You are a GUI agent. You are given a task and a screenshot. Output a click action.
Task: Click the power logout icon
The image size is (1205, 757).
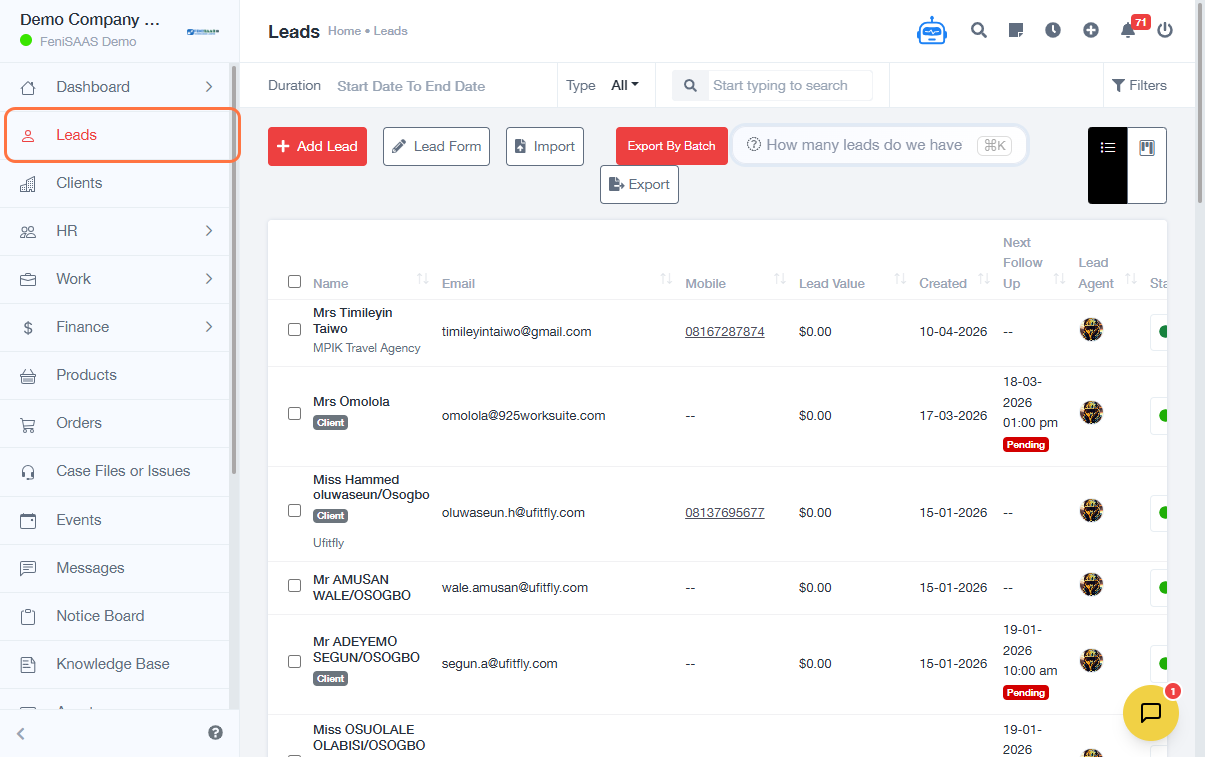pos(1165,31)
